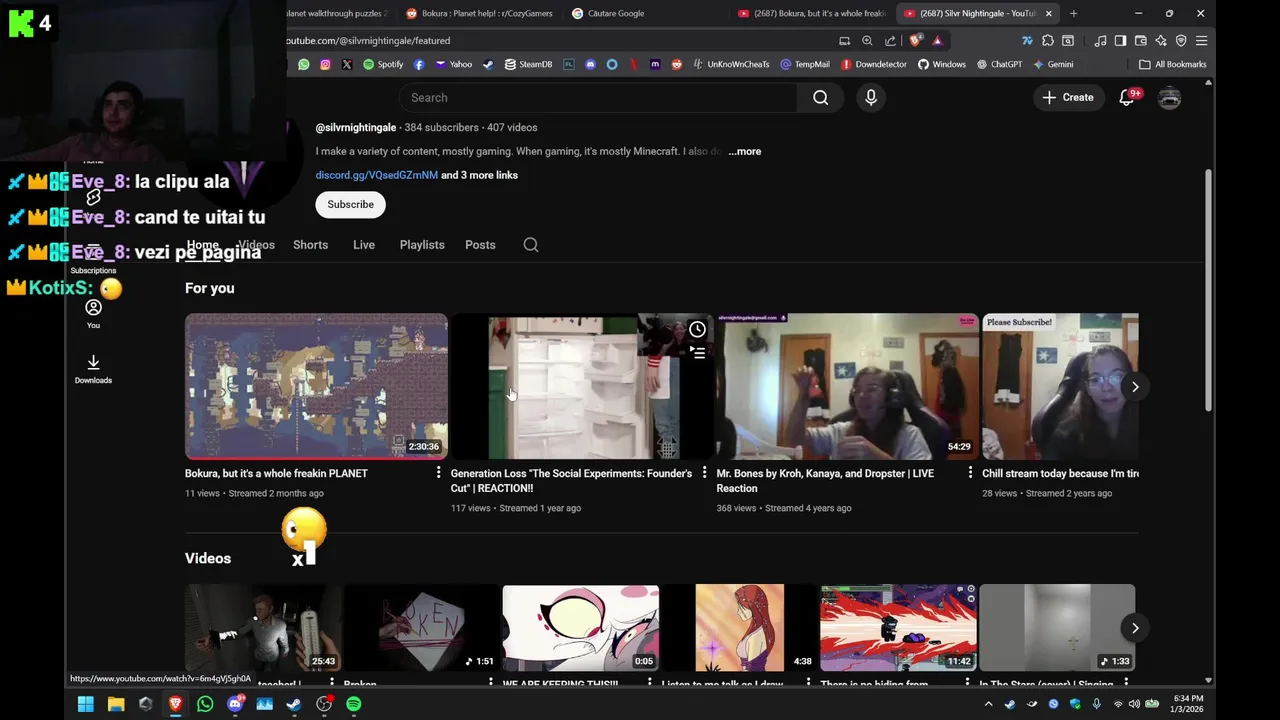Click the Create button
The image size is (1280, 720).
click(x=1068, y=97)
